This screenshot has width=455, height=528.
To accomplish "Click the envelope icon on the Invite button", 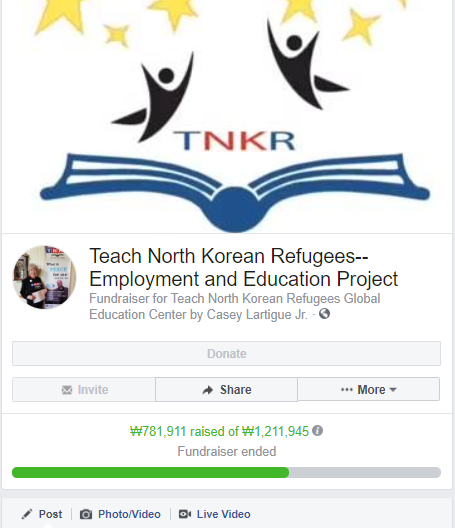I will coord(67,390).
